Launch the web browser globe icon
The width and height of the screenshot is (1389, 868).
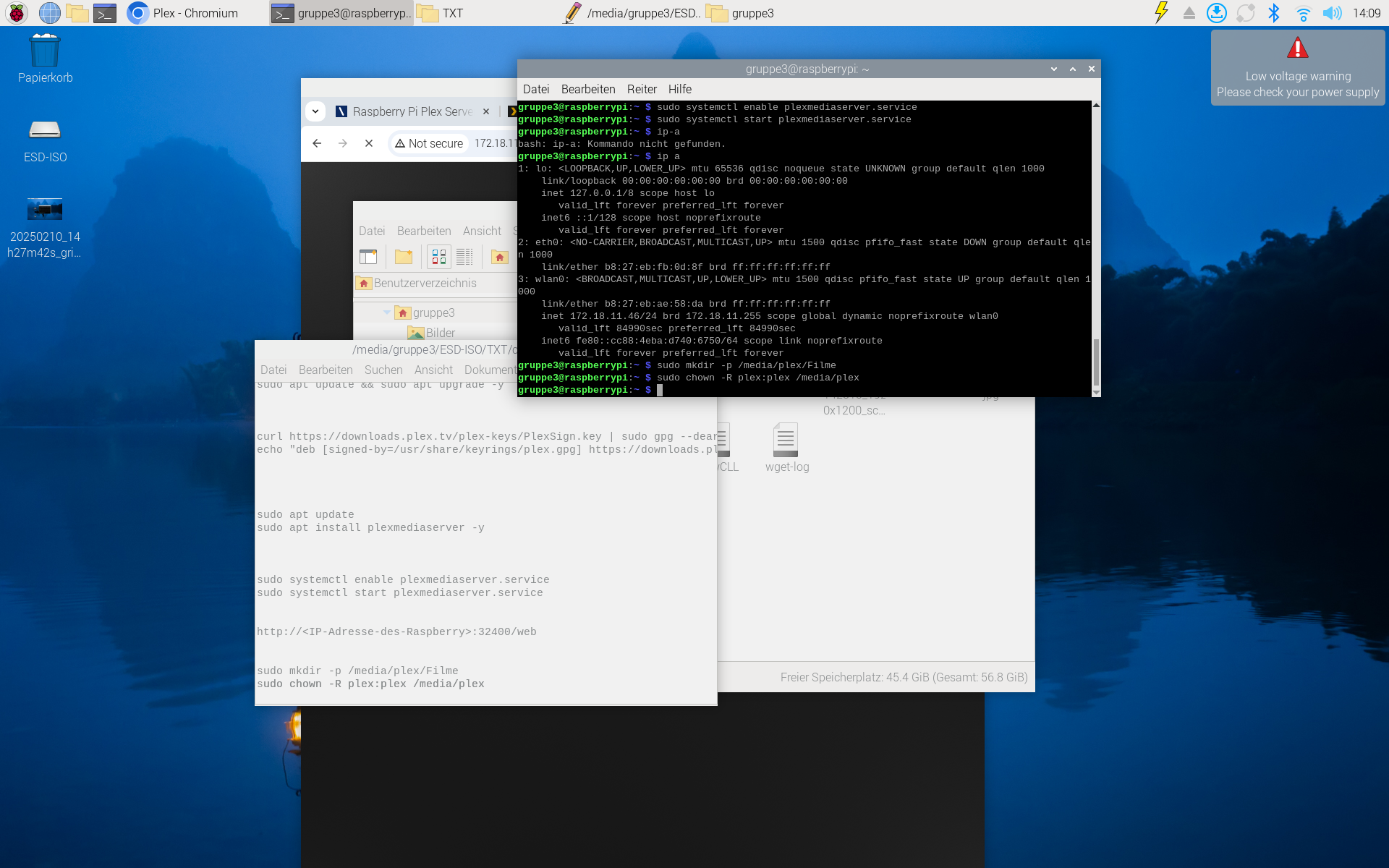(49, 13)
